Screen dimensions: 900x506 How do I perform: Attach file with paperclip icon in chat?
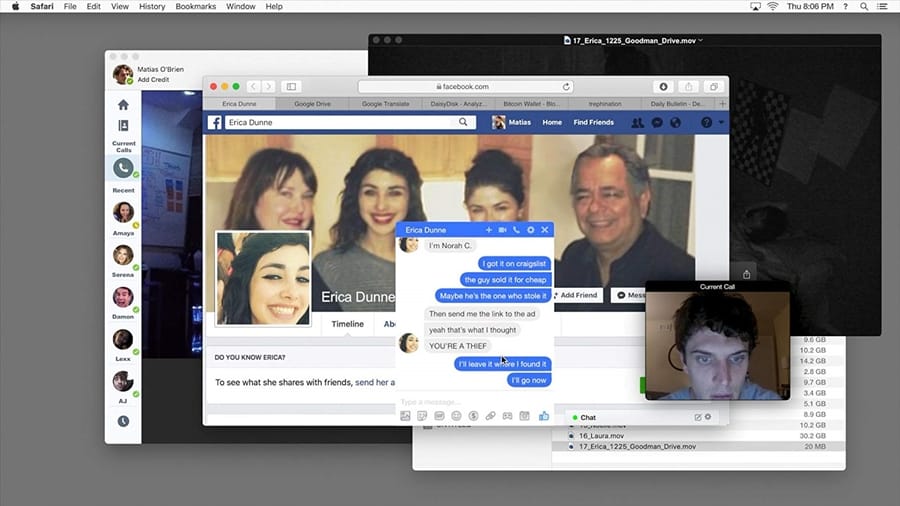pos(490,416)
